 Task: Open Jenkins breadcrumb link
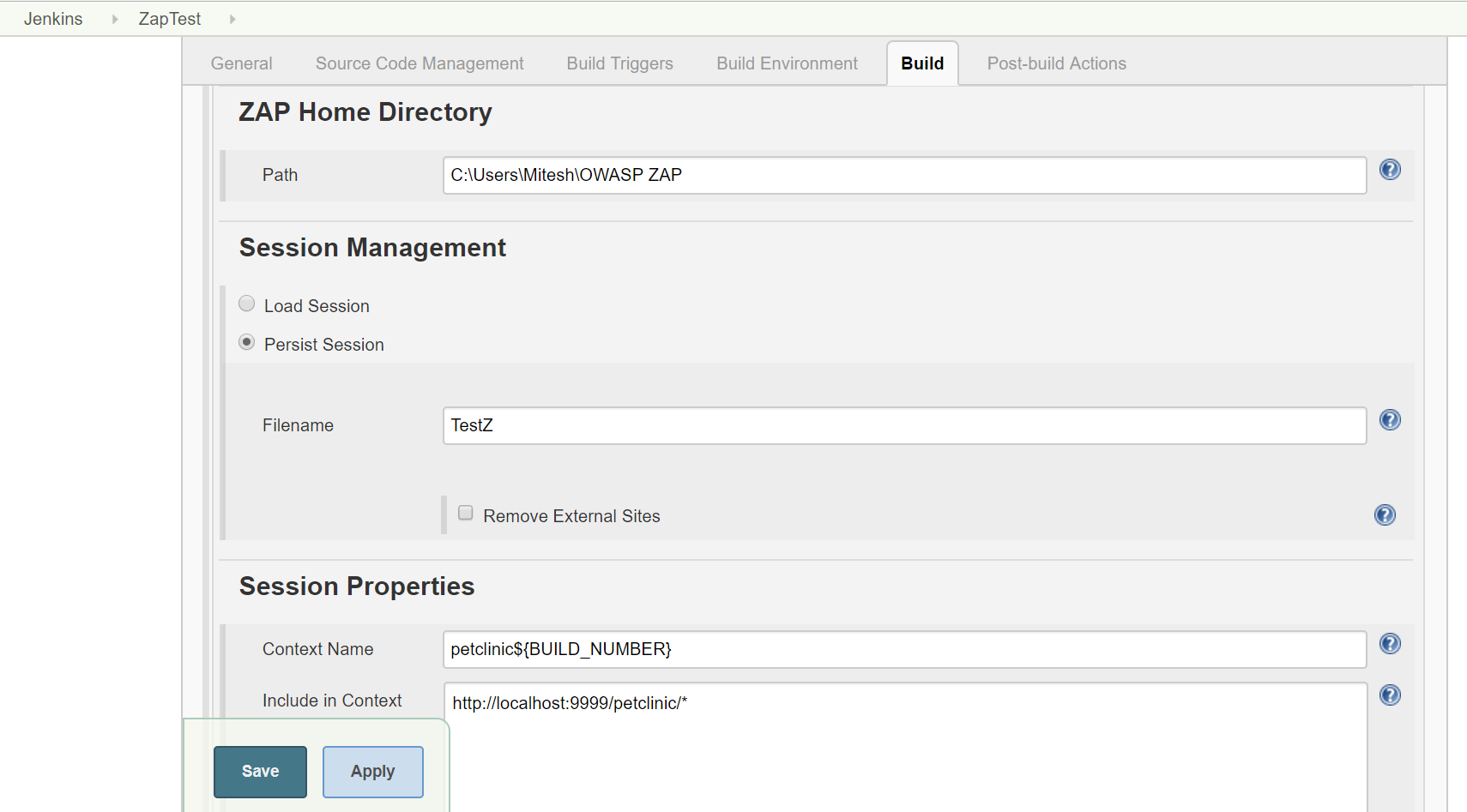click(x=53, y=19)
